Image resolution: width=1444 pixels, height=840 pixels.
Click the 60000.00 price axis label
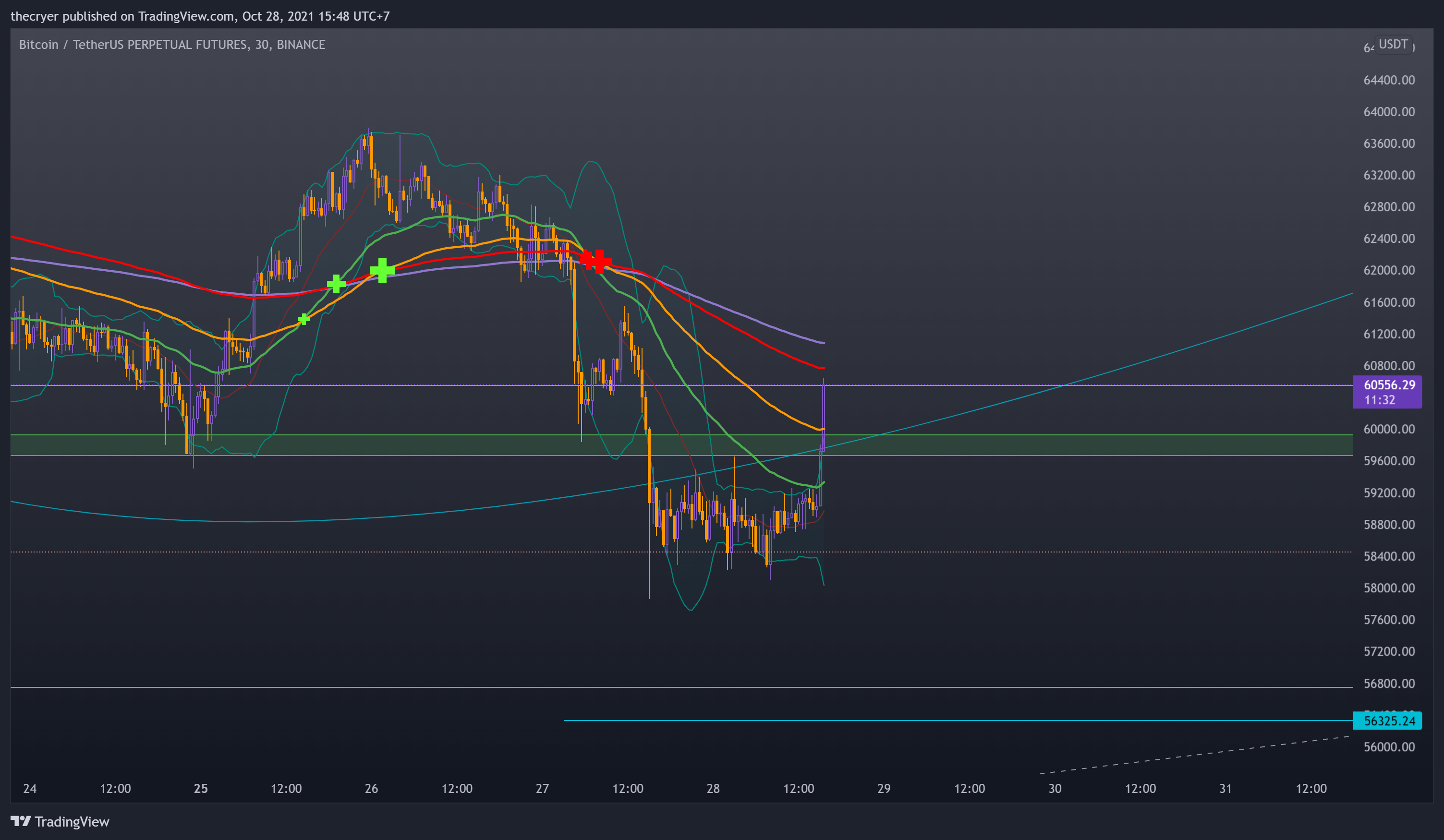pyautogui.click(x=1389, y=430)
